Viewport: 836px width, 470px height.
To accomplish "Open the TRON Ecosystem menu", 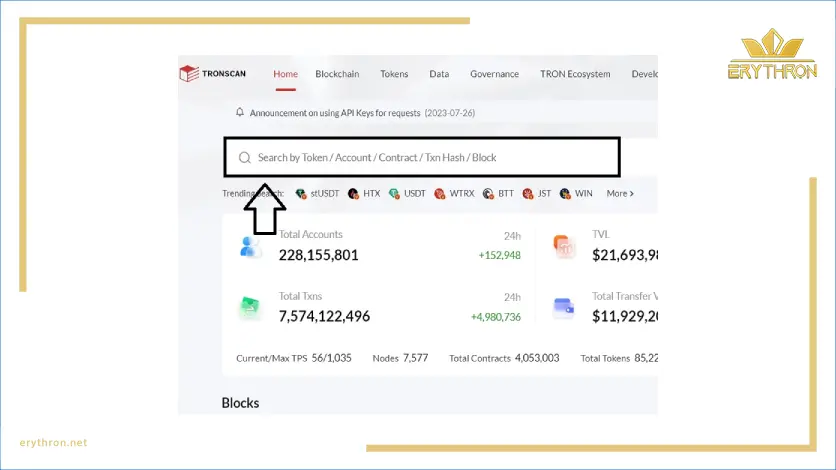I will click(x=575, y=74).
